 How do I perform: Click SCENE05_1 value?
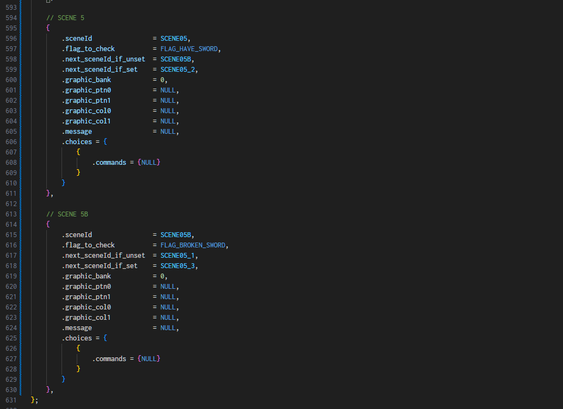pyautogui.click(x=177, y=256)
